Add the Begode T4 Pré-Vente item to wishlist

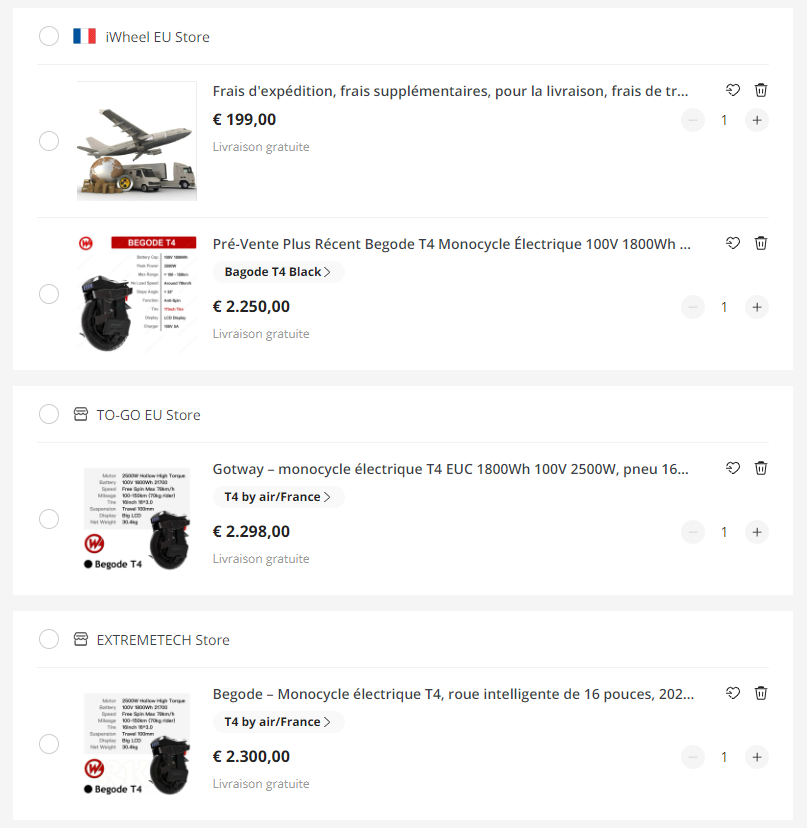[x=733, y=243]
